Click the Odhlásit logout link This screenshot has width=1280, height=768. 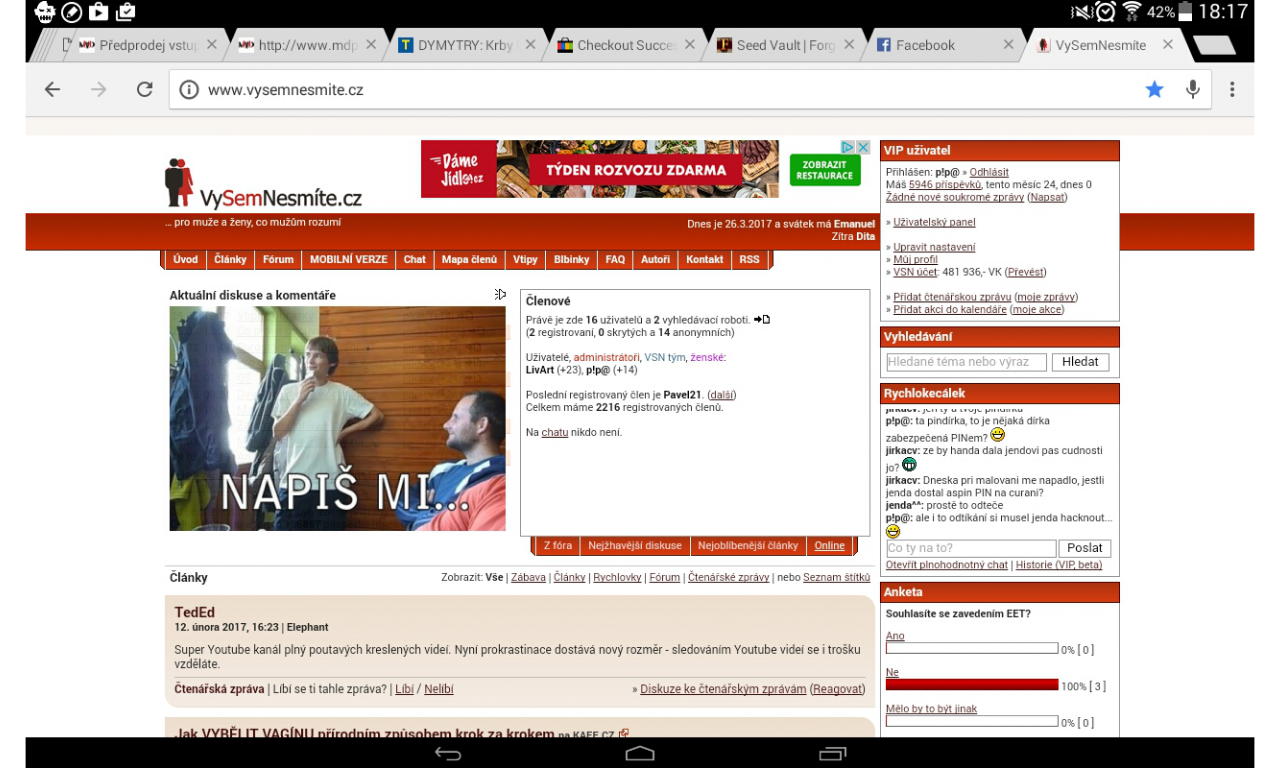989,172
